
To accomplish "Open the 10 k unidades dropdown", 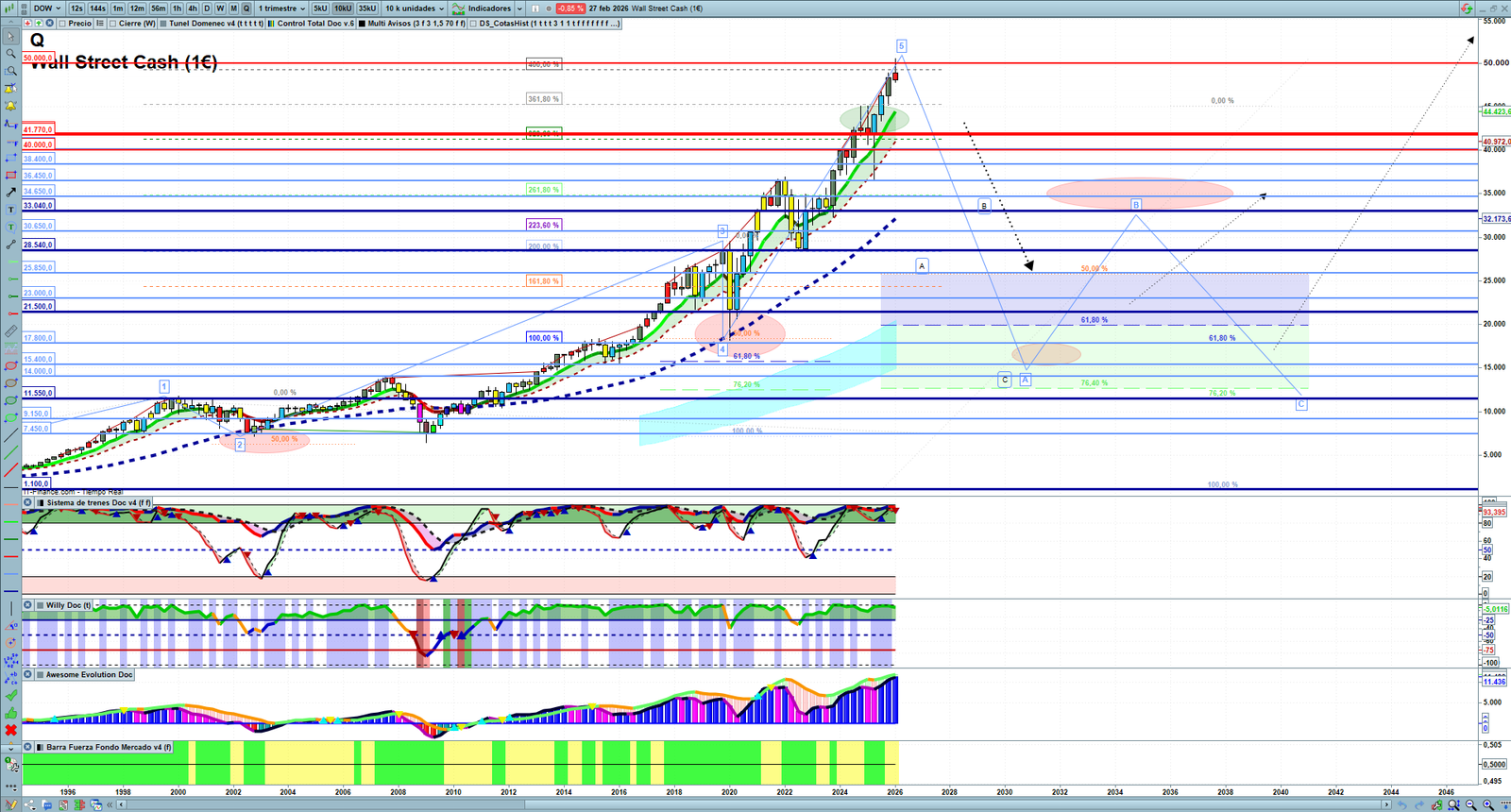I will 414,8.
